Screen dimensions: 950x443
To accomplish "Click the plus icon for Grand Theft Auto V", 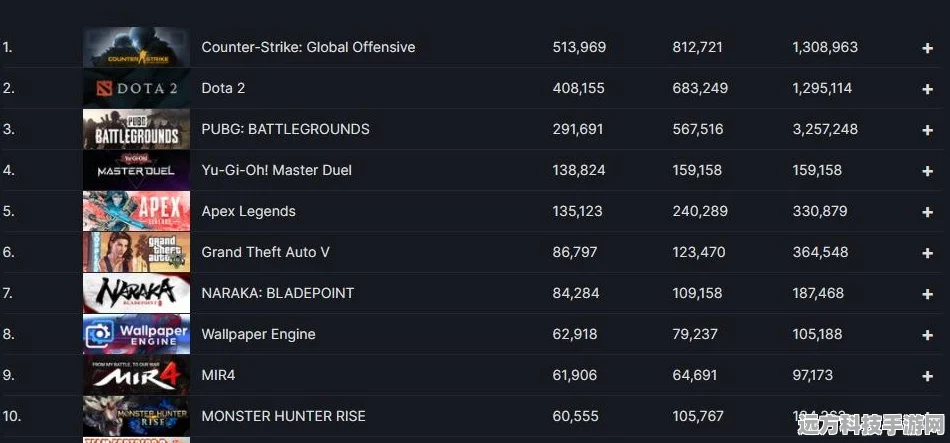I will 927,253.
